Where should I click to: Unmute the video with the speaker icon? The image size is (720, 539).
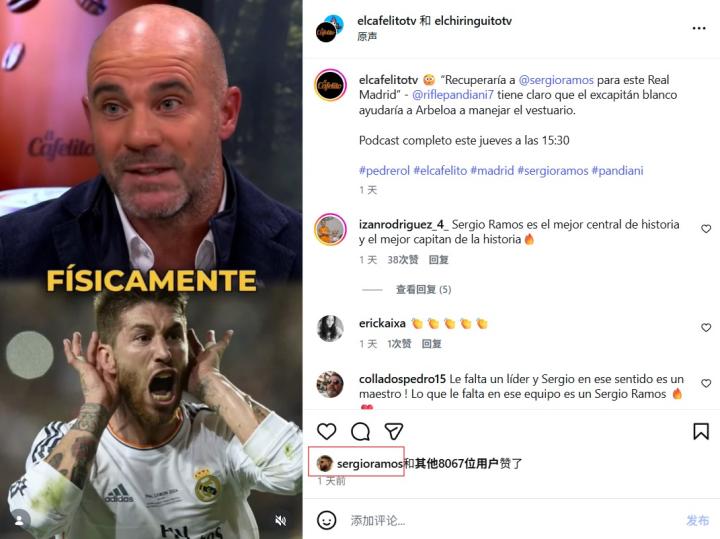click(x=281, y=520)
